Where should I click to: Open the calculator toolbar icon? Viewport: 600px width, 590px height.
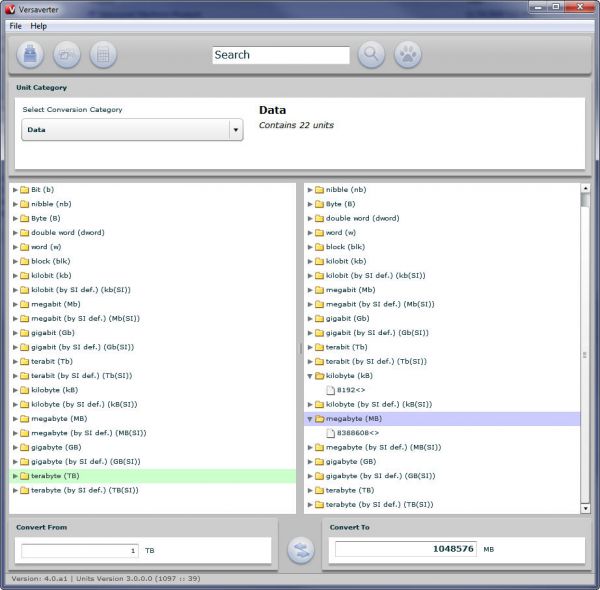coord(103,55)
